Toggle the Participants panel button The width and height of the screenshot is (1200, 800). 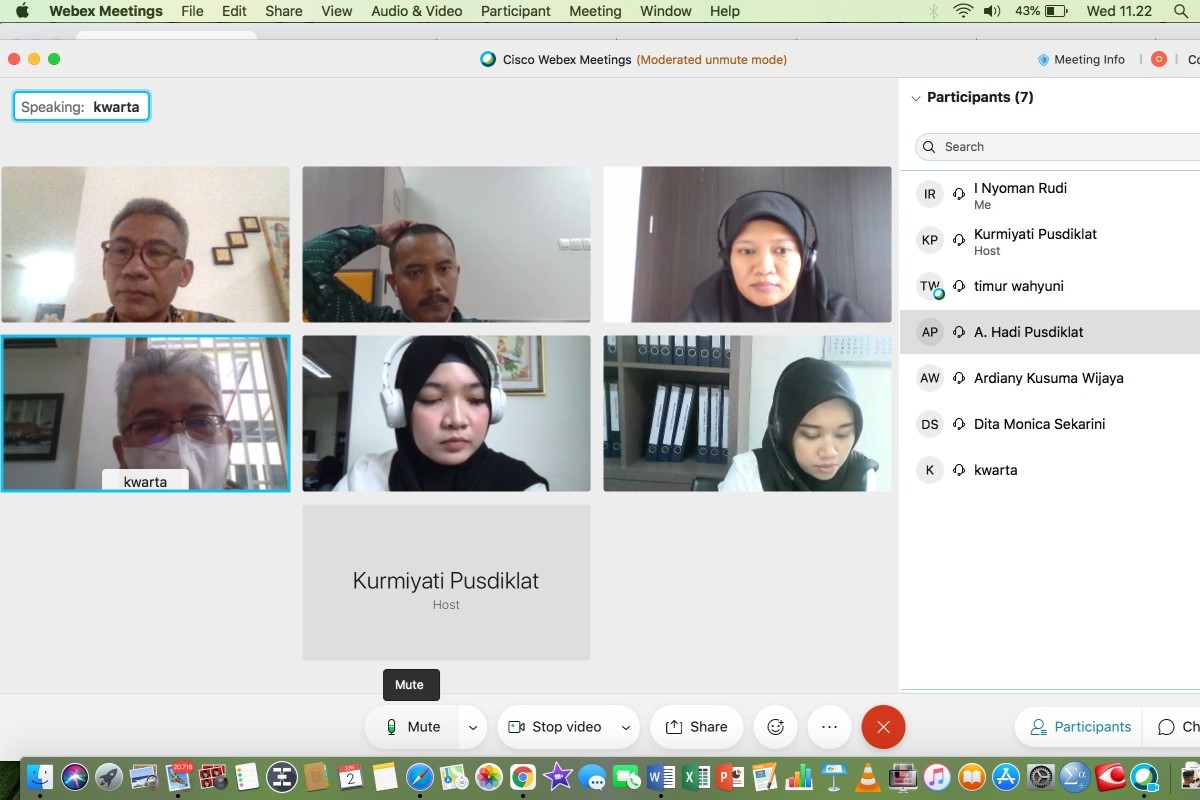coord(1080,727)
